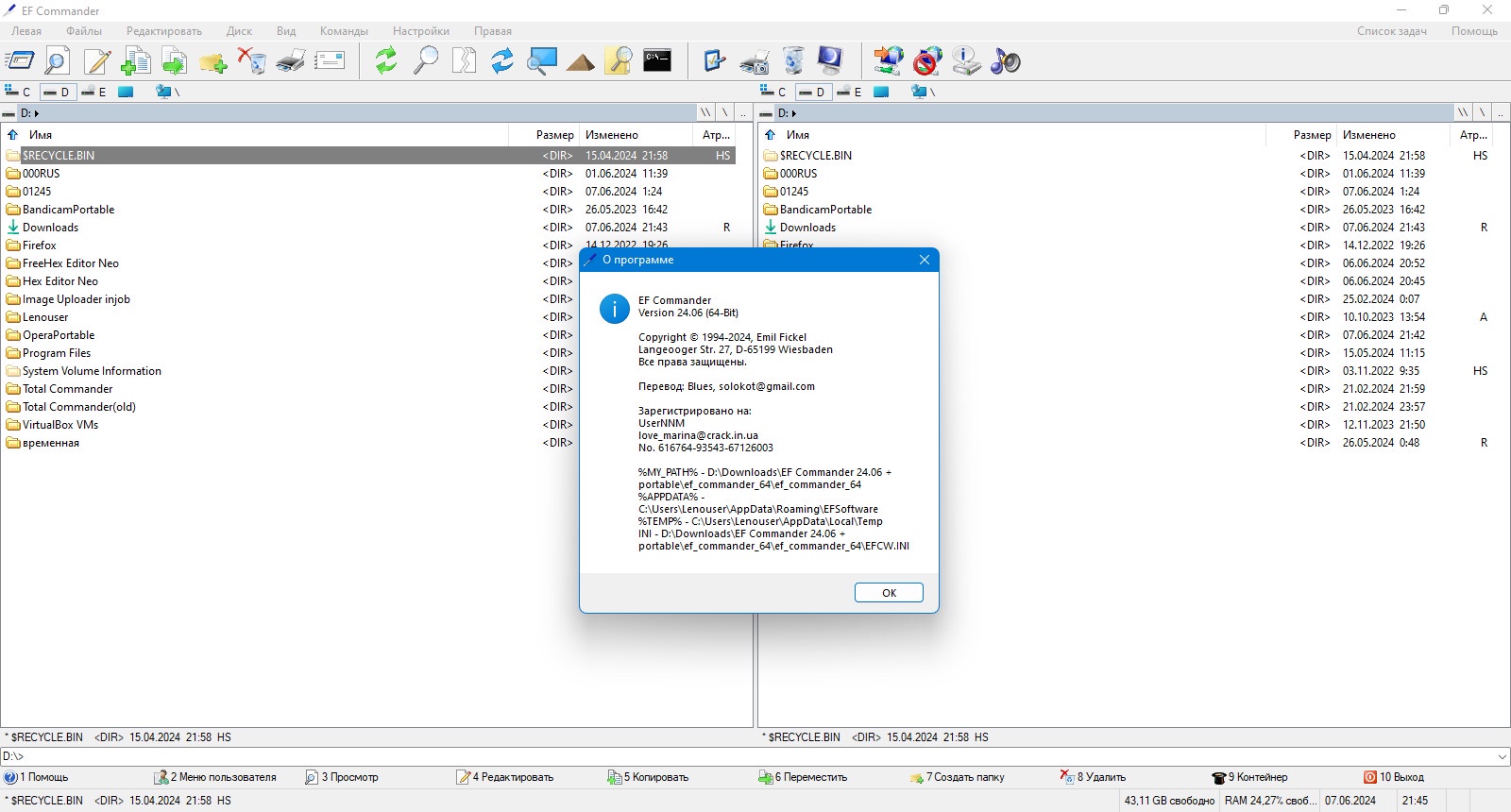Switch the right panel to drive E

849,92
